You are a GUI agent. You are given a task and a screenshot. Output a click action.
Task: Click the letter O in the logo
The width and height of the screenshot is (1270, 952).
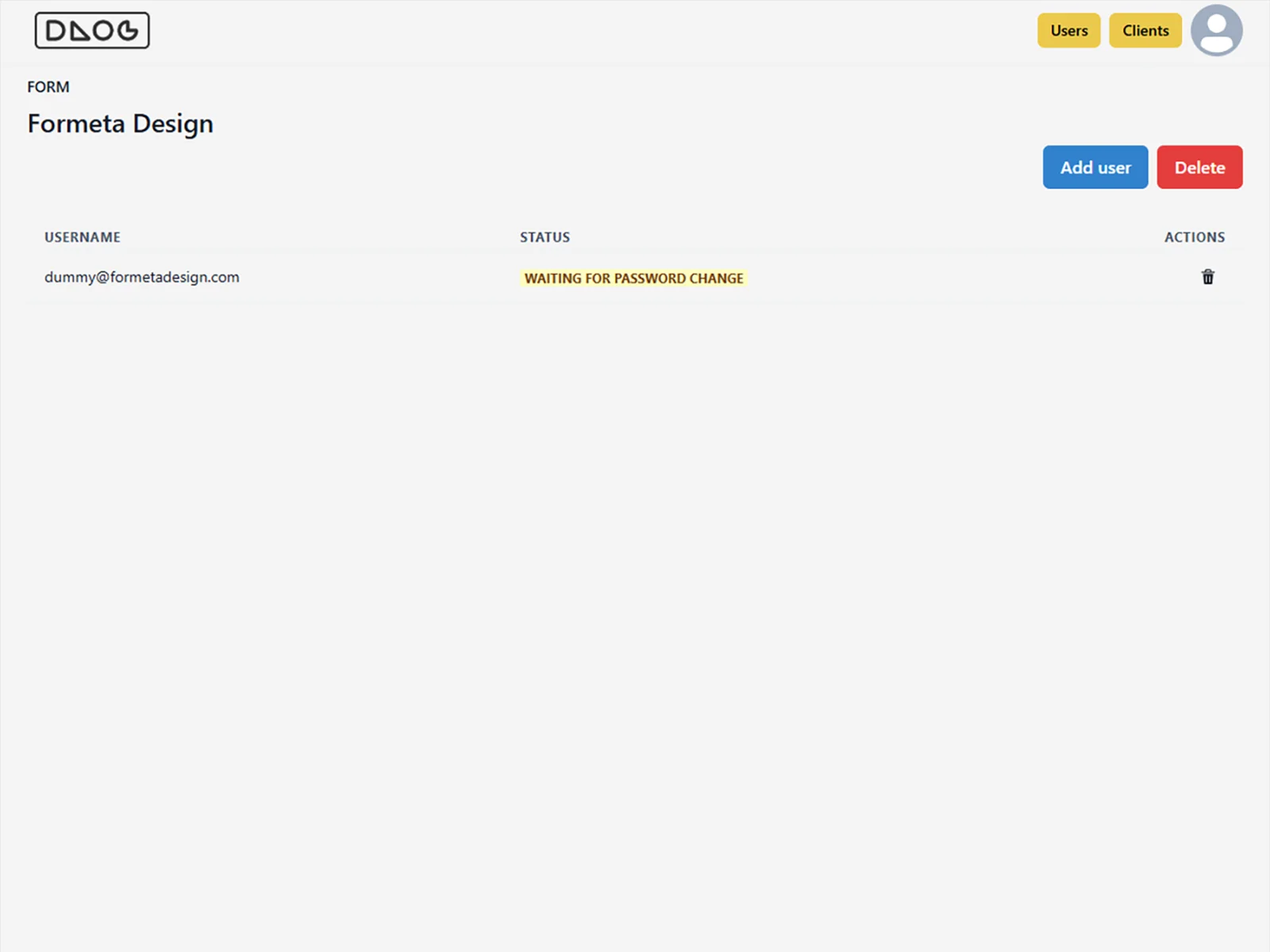pyautogui.click(x=104, y=31)
